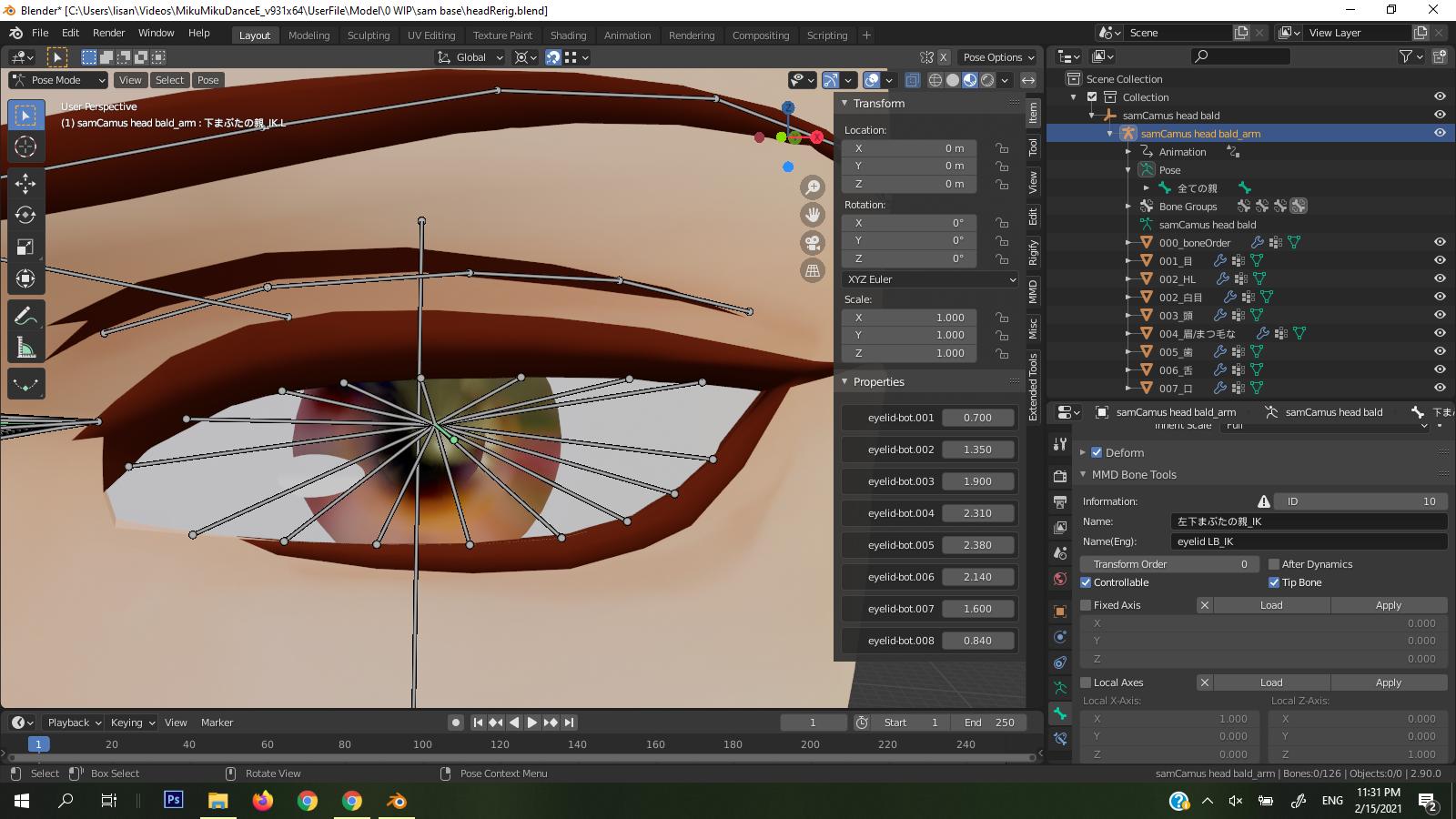Toggle X-ray display button

(913, 80)
